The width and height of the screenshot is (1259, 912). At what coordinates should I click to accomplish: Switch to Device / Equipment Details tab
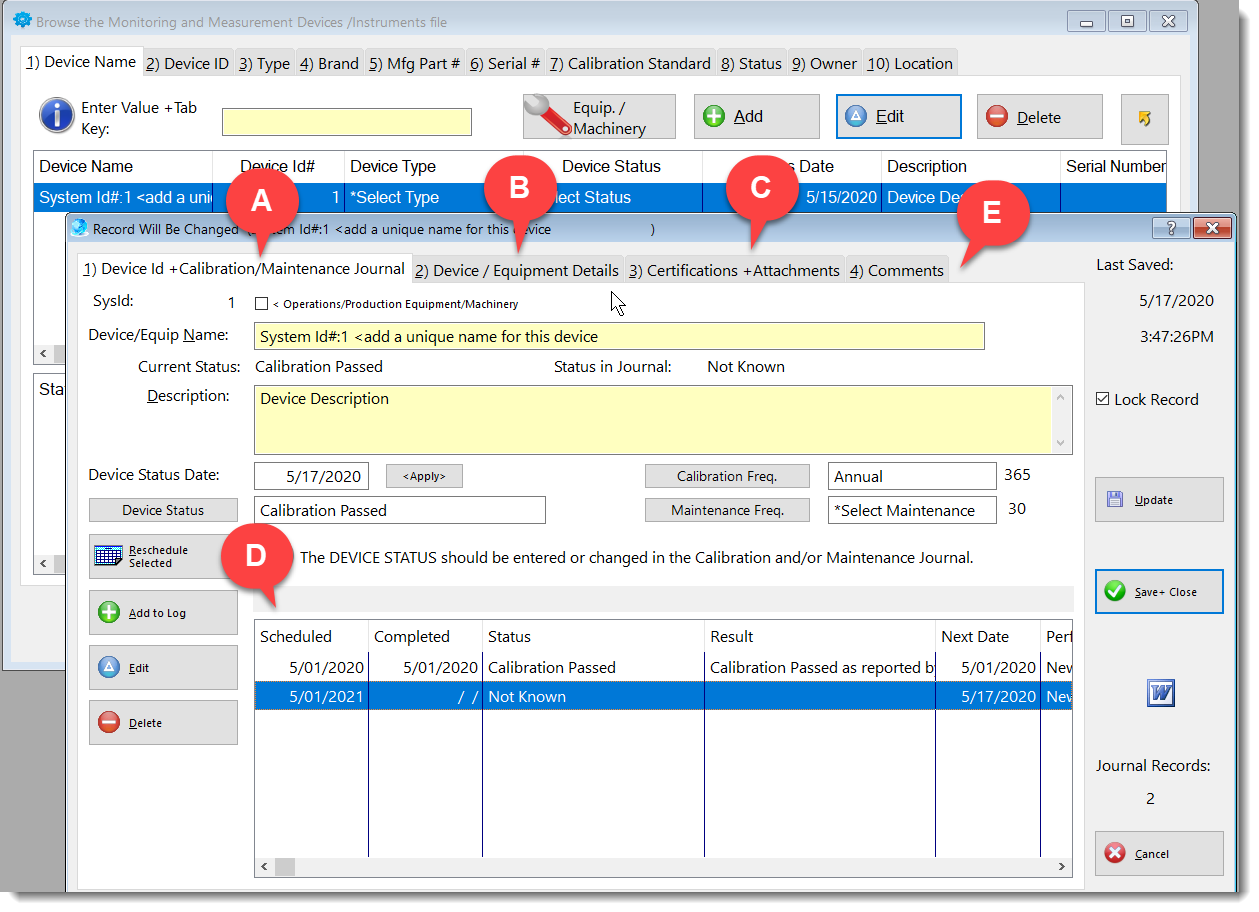516,270
